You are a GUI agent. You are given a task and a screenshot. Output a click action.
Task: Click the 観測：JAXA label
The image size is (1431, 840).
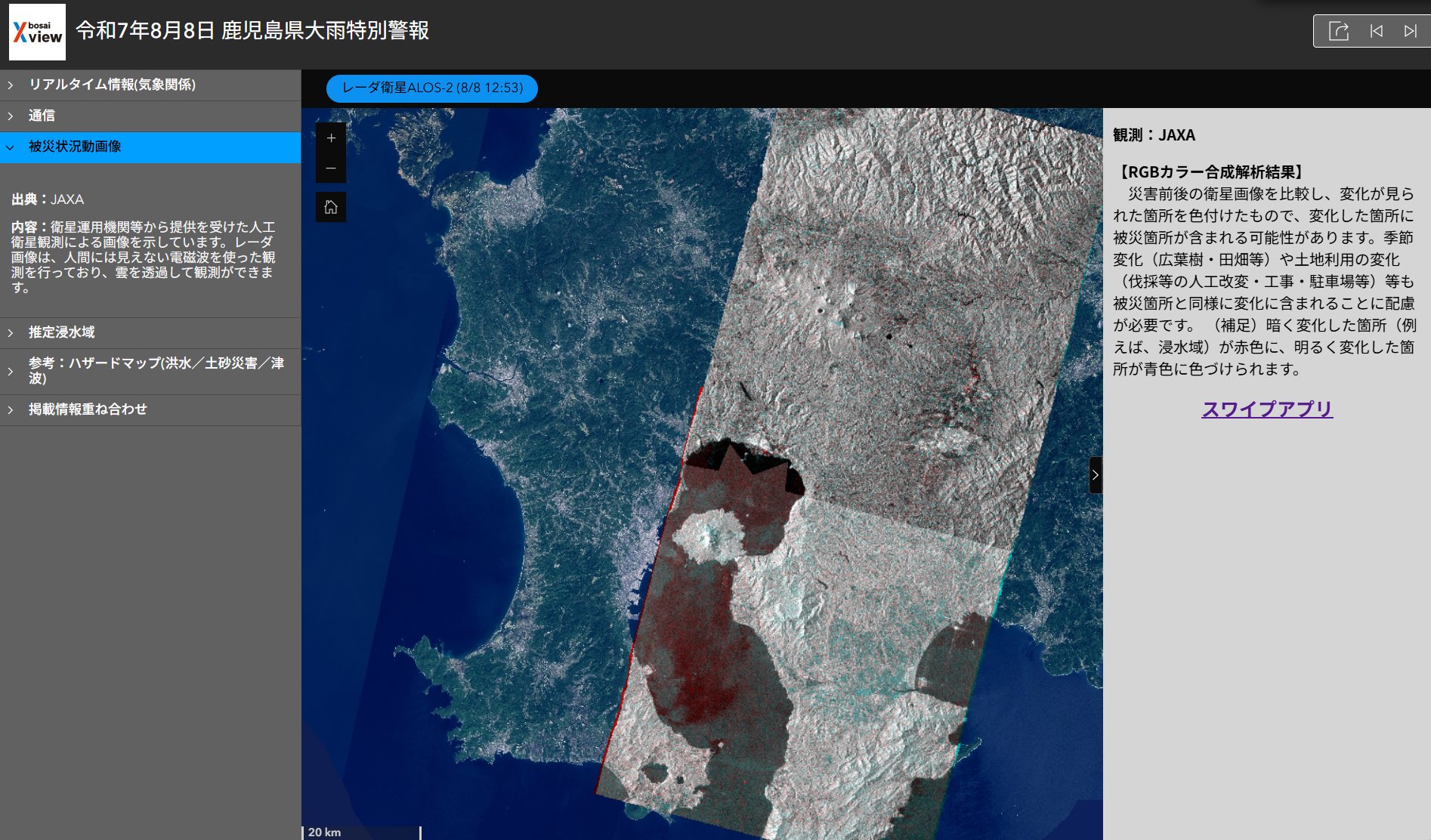(x=1154, y=135)
